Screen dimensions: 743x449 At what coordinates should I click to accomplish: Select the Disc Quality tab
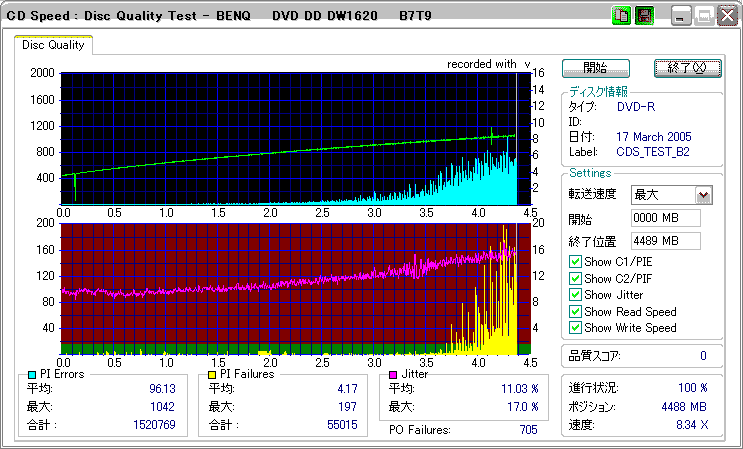54,44
